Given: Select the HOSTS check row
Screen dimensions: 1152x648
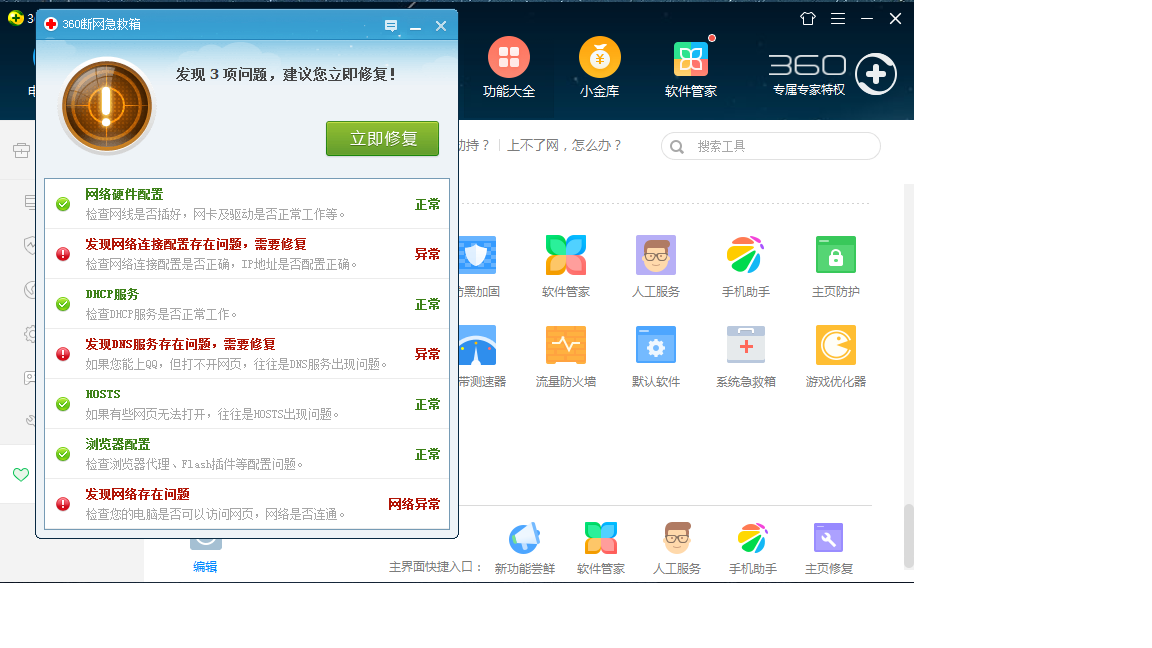Looking at the screenshot, I should tap(247, 403).
